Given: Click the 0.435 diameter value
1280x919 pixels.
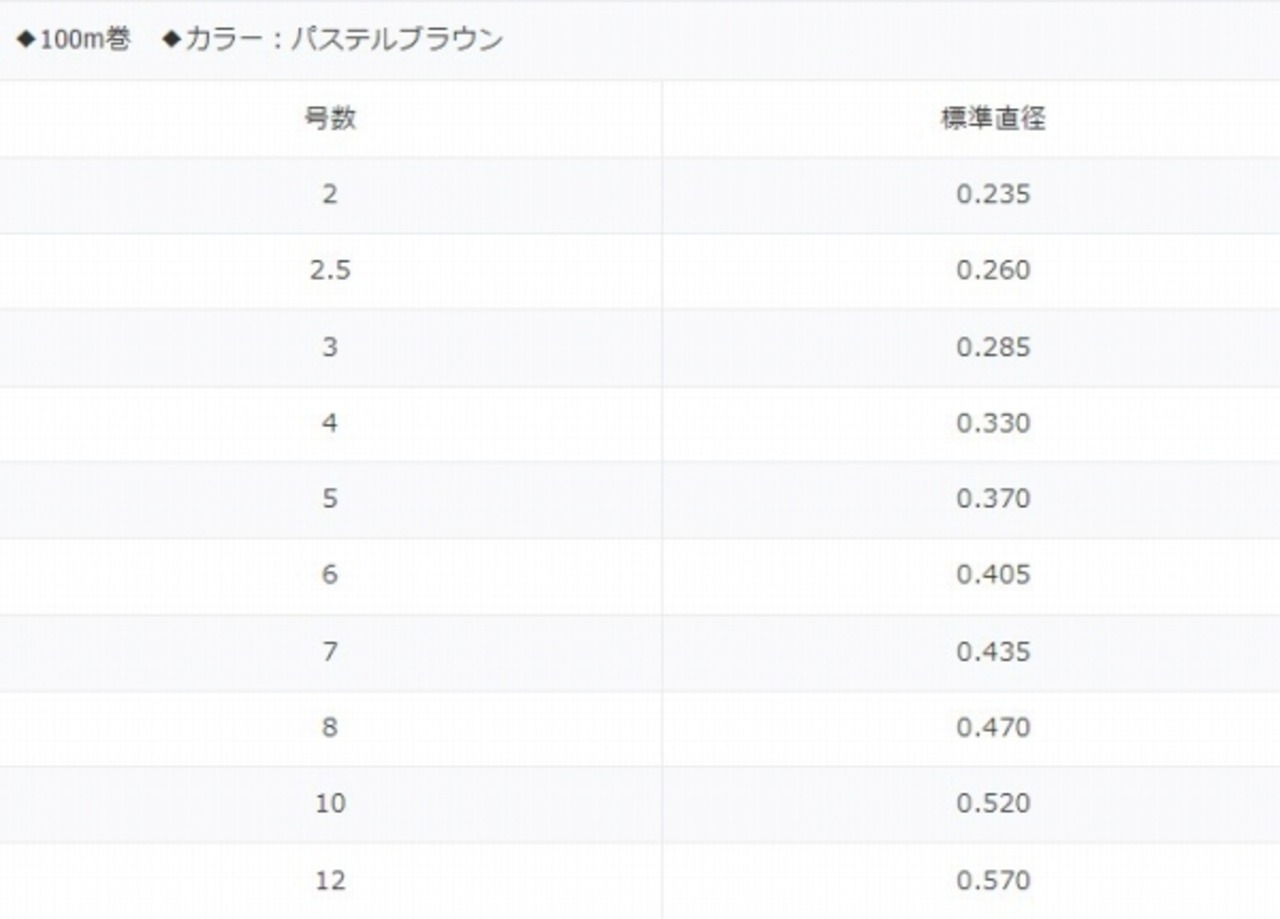Looking at the screenshot, I should pos(993,652).
